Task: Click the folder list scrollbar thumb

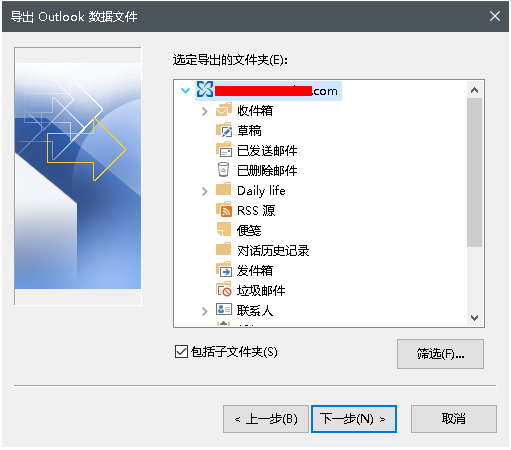Action: [475, 172]
